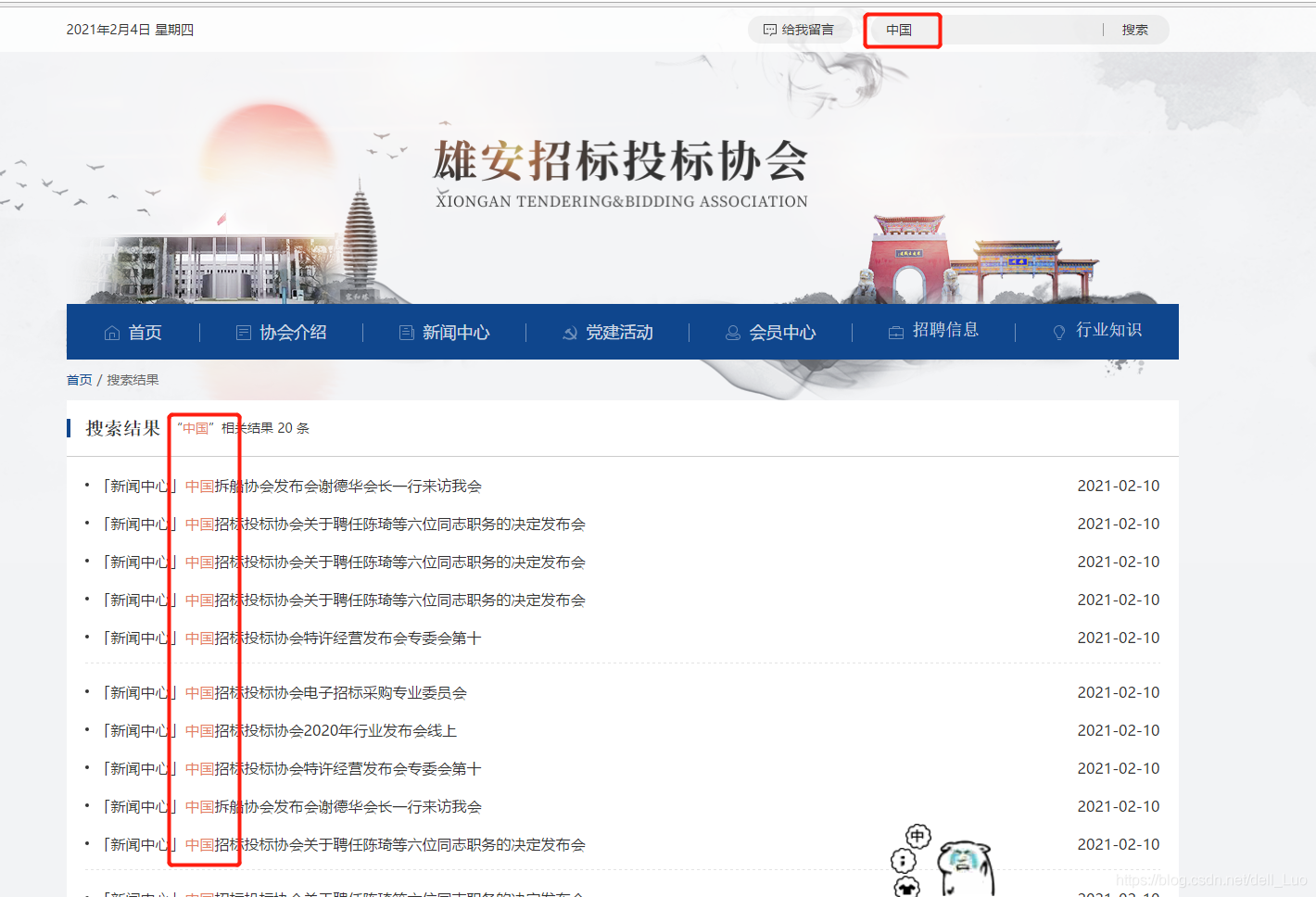Image resolution: width=1316 pixels, height=897 pixels.
Task: Click the user icon beside 会员中心
Action: pyautogui.click(x=733, y=333)
